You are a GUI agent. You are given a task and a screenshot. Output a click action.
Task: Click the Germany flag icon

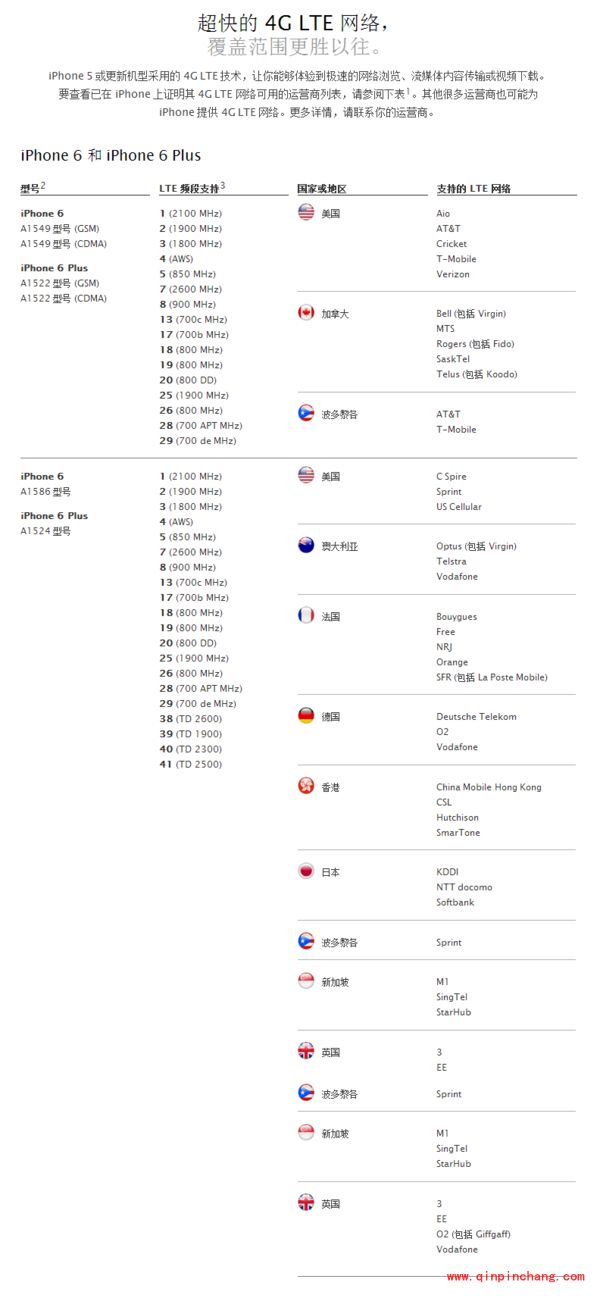click(x=306, y=716)
